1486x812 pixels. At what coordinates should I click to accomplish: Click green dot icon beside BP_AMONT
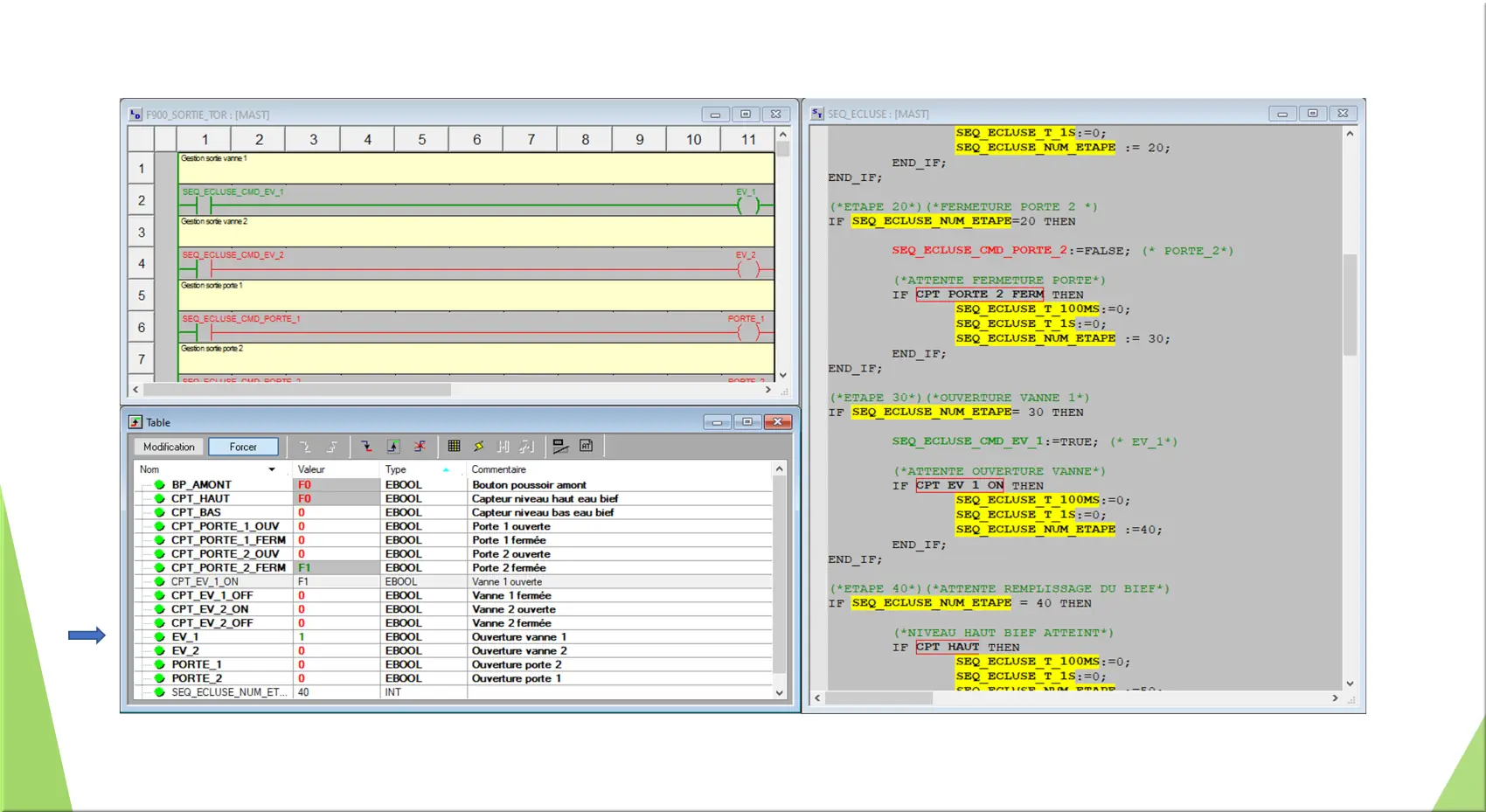pos(159,484)
